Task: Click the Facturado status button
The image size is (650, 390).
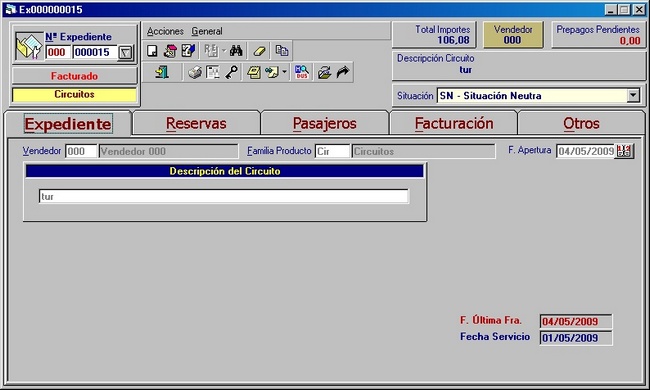Action: tap(75, 76)
